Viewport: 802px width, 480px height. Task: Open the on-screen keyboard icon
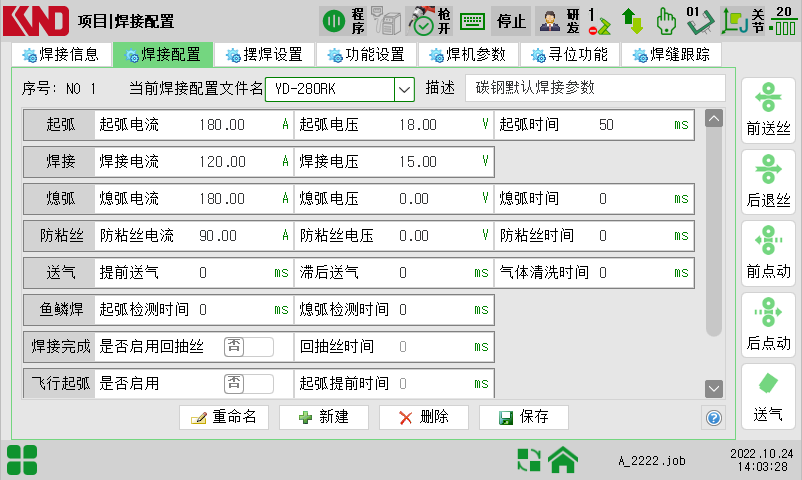coord(472,21)
